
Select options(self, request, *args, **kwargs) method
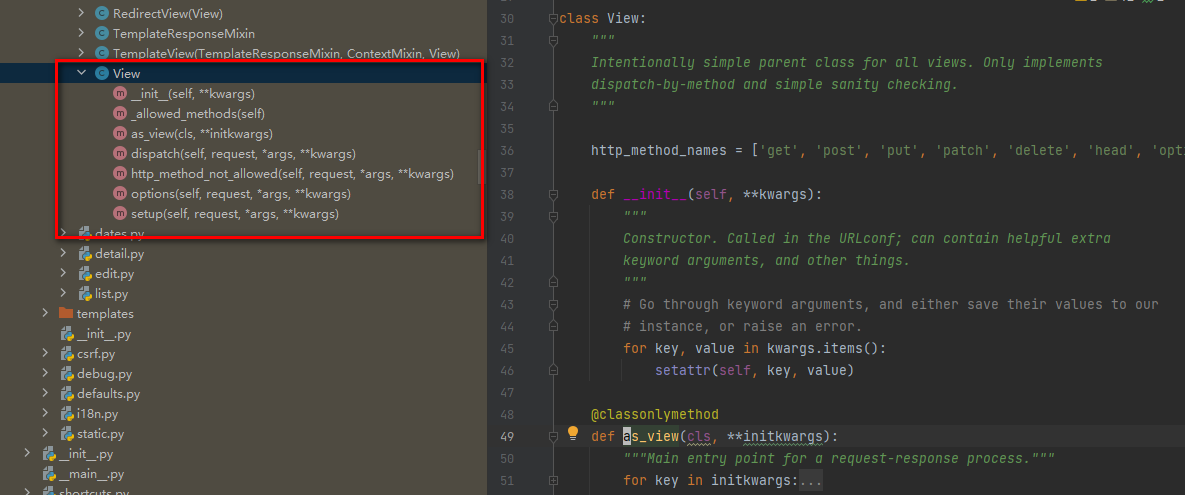241,193
